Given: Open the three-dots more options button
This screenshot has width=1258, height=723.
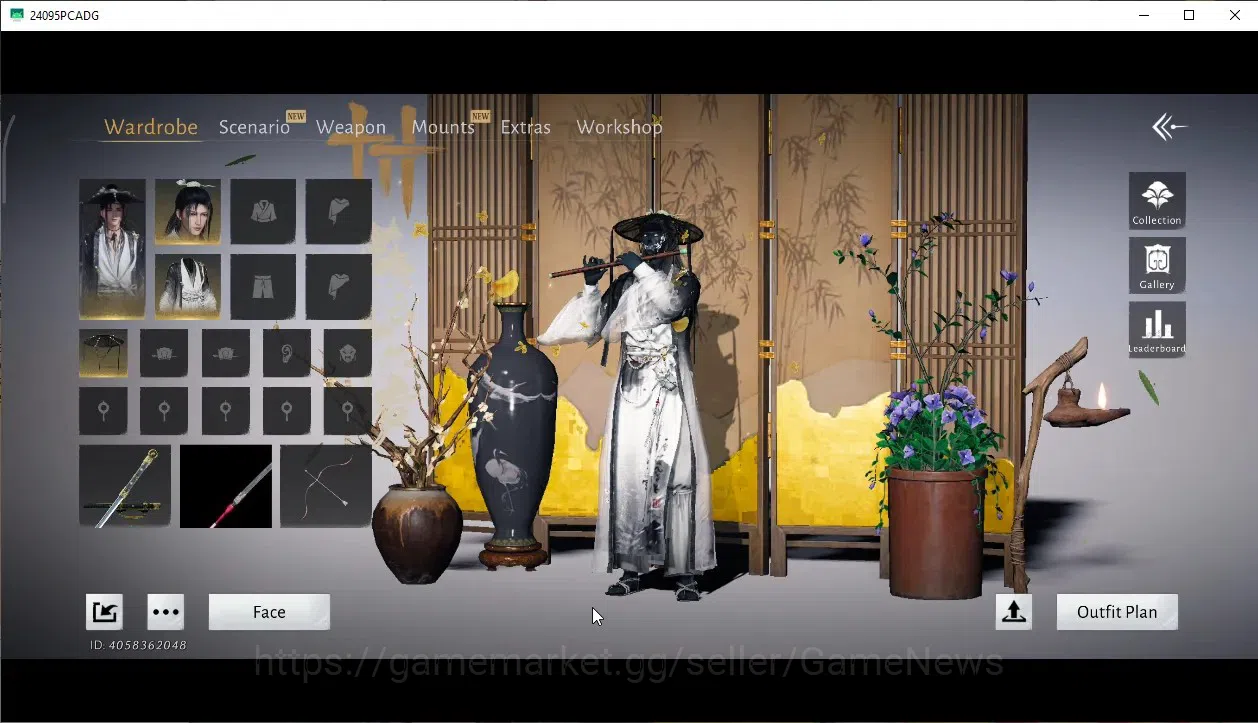Looking at the screenshot, I should click(x=166, y=612).
